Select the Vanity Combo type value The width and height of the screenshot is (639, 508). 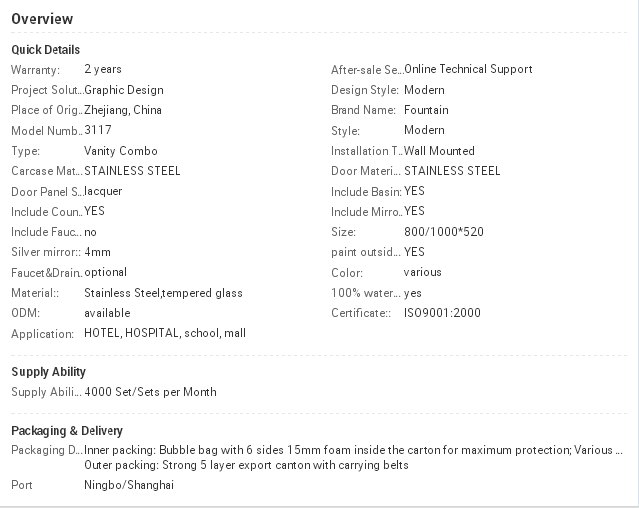pyautogui.click(x=121, y=151)
